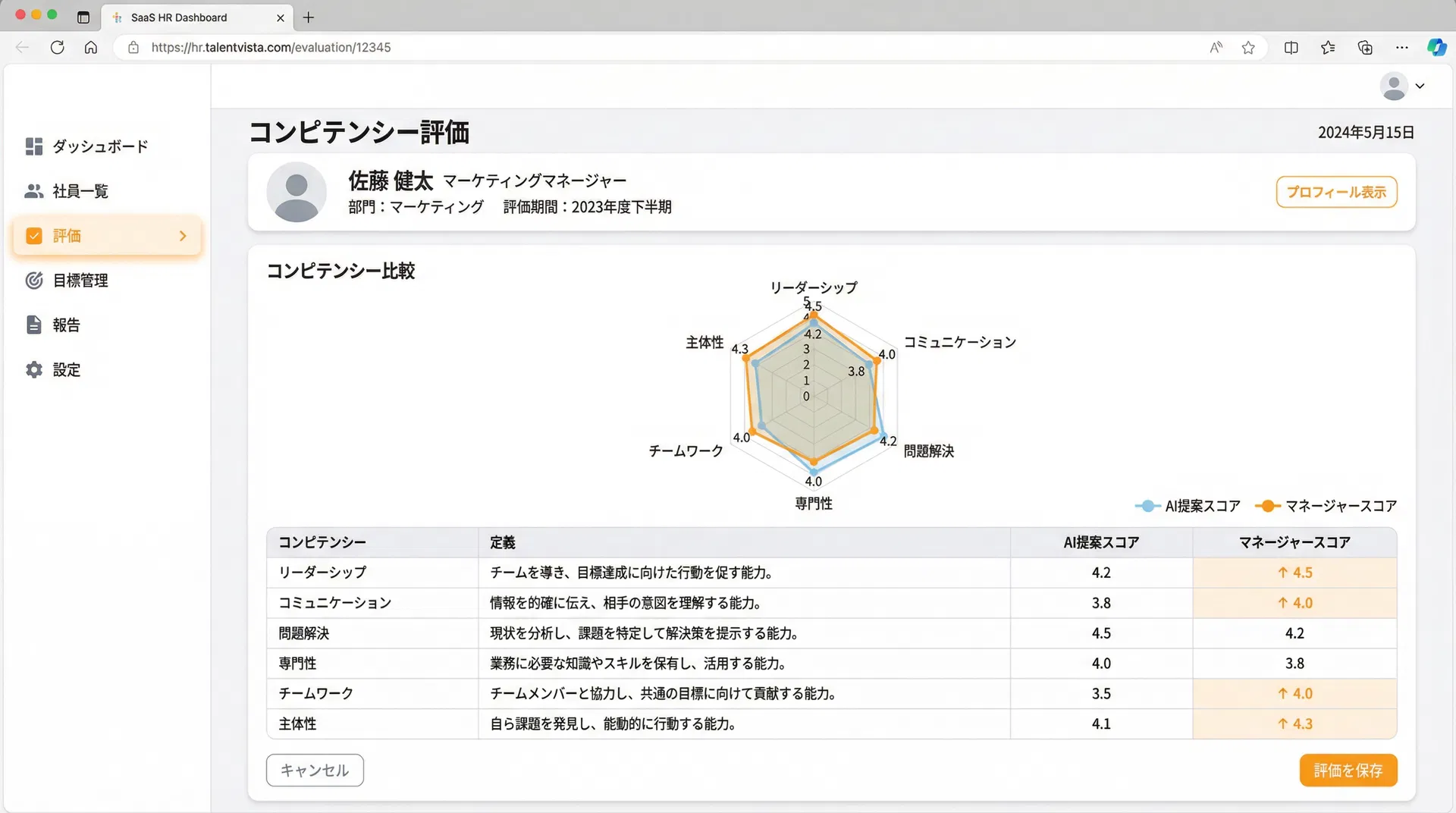Click the 評価 checkbox icon in sidebar
Screen dimensions: 1456x813
[x=34, y=236]
